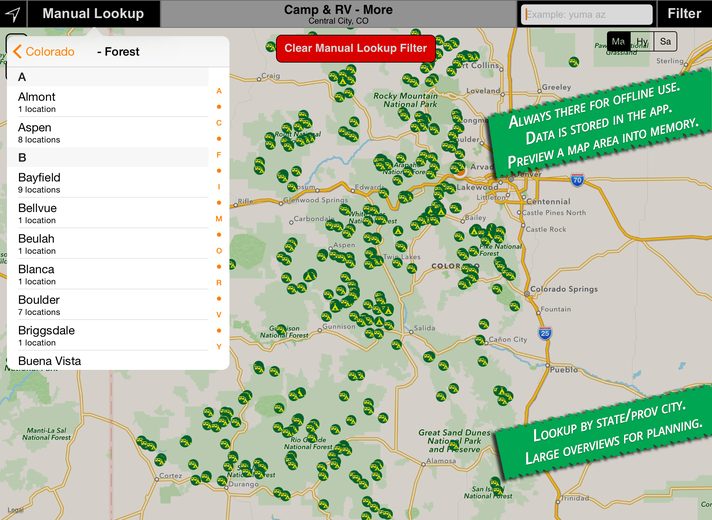Jump to index letter I
712x520 pixels.
pyautogui.click(x=219, y=187)
